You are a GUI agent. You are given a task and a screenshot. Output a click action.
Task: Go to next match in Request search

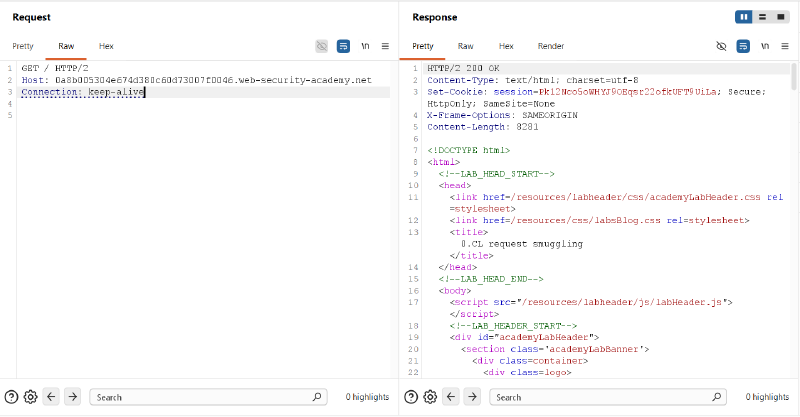[x=72, y=397]
